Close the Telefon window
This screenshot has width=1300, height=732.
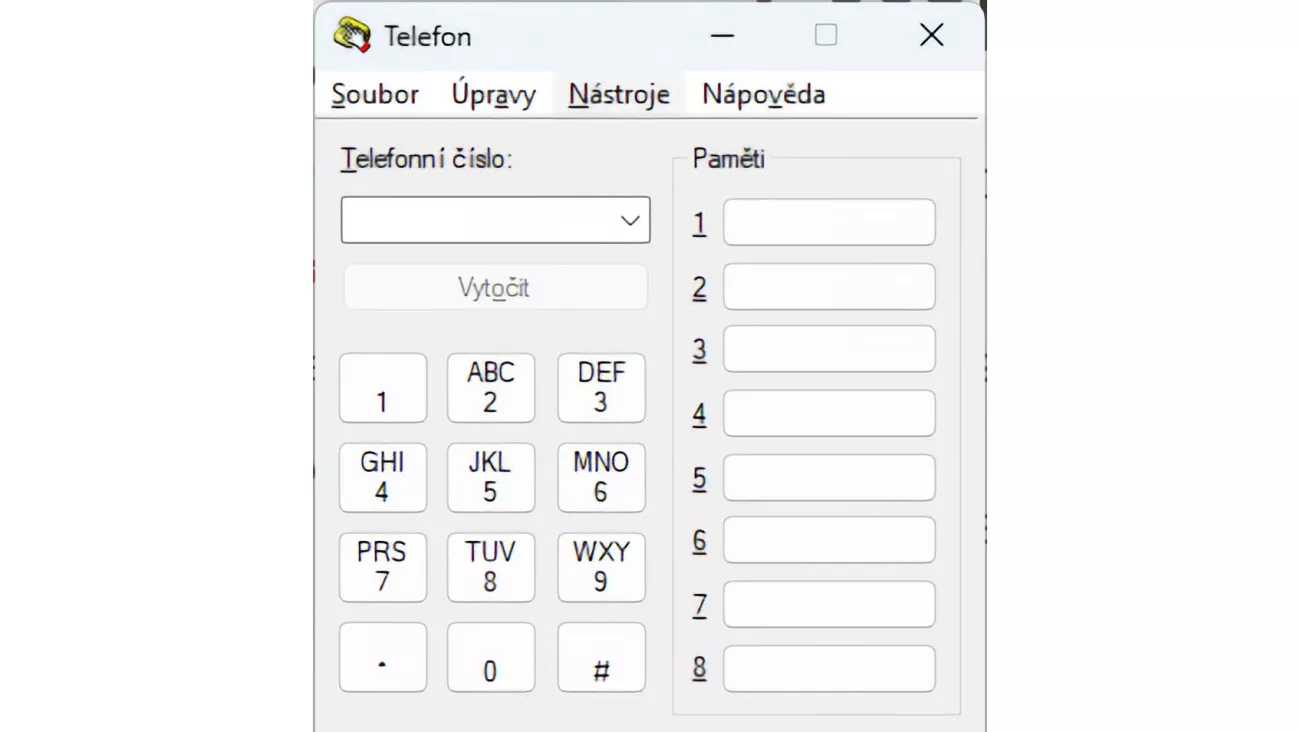[x=931, y=36]
